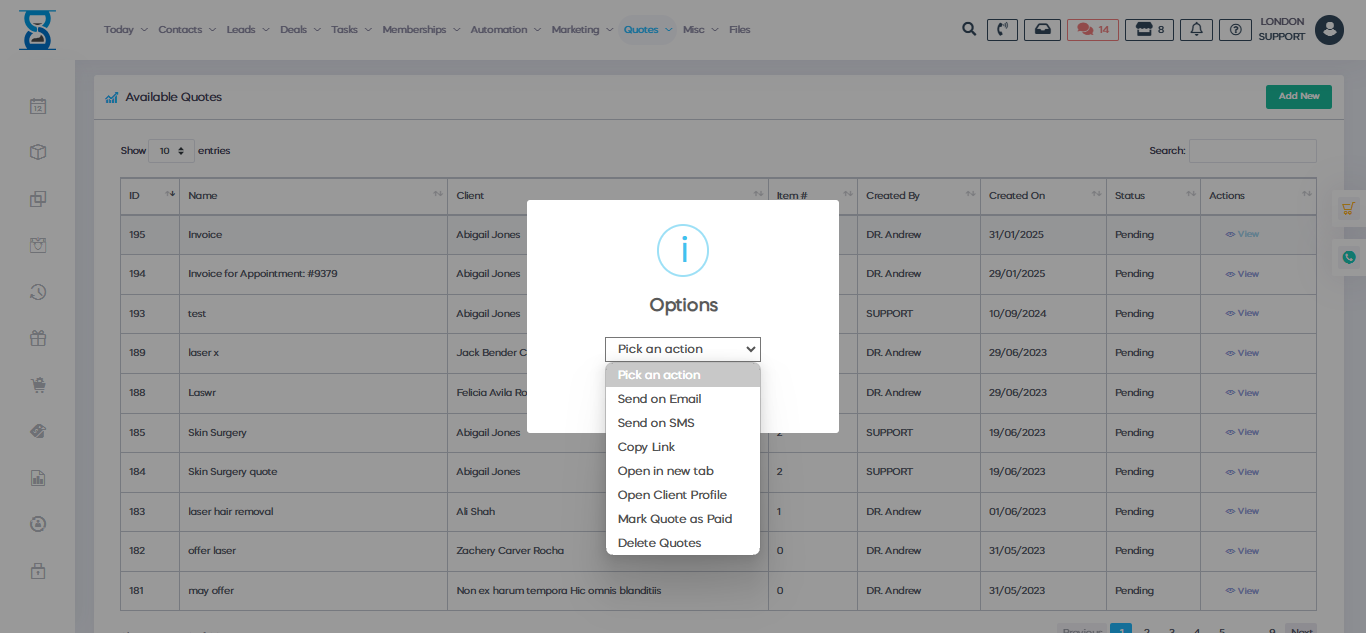Open the notifications bell
The image size is (1366, 633).
point(1196,30)
